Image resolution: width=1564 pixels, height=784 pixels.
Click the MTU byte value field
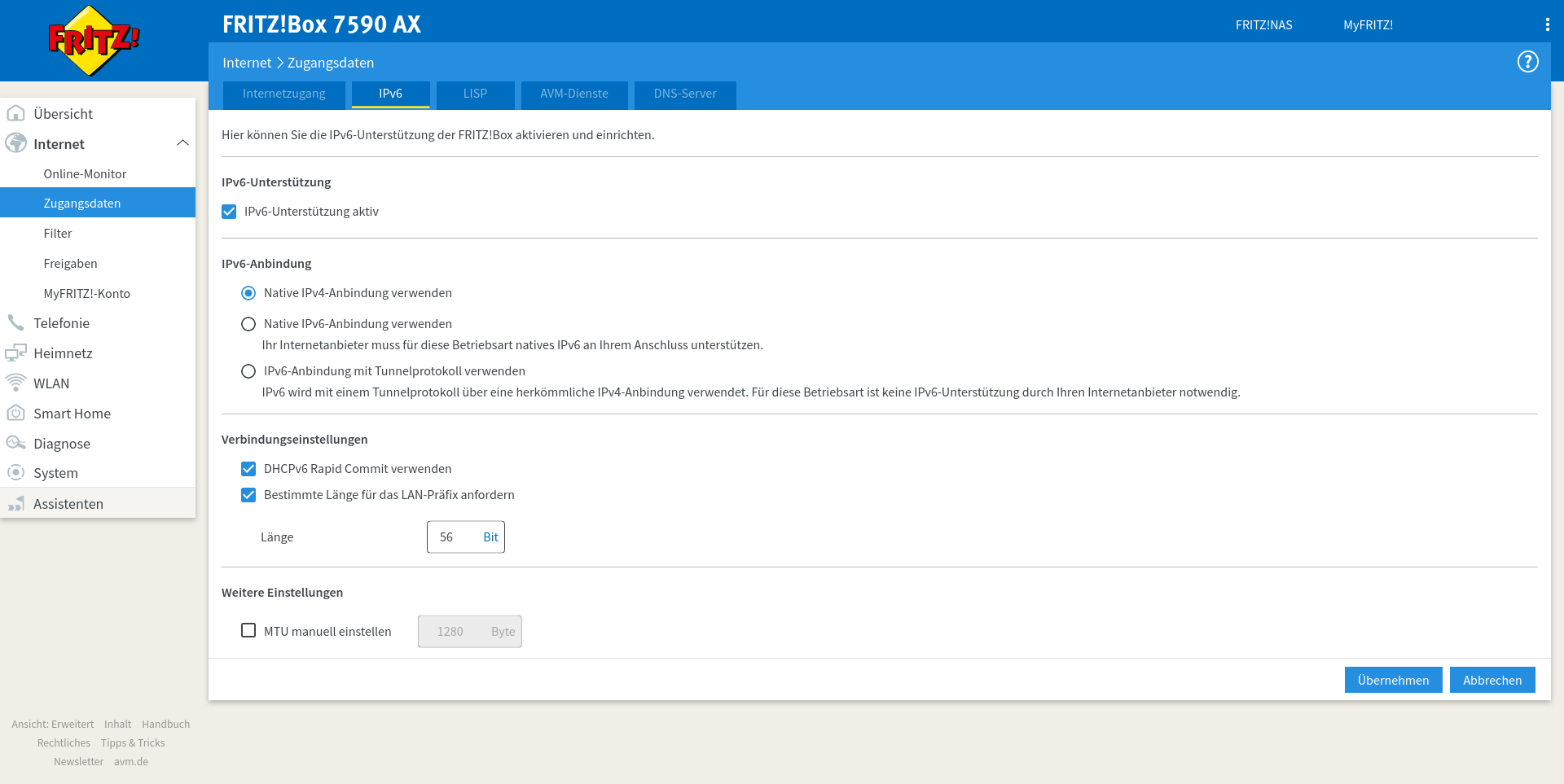coord(470,631)
